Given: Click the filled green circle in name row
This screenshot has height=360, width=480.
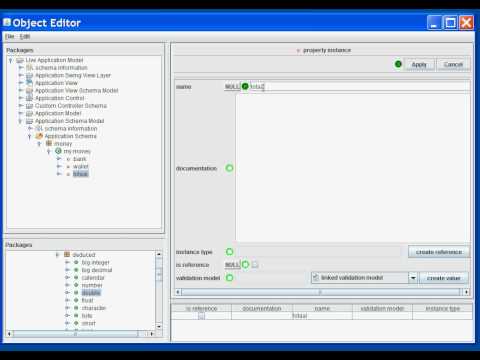Looking at the screenshot, I should (x=245, y=87).
